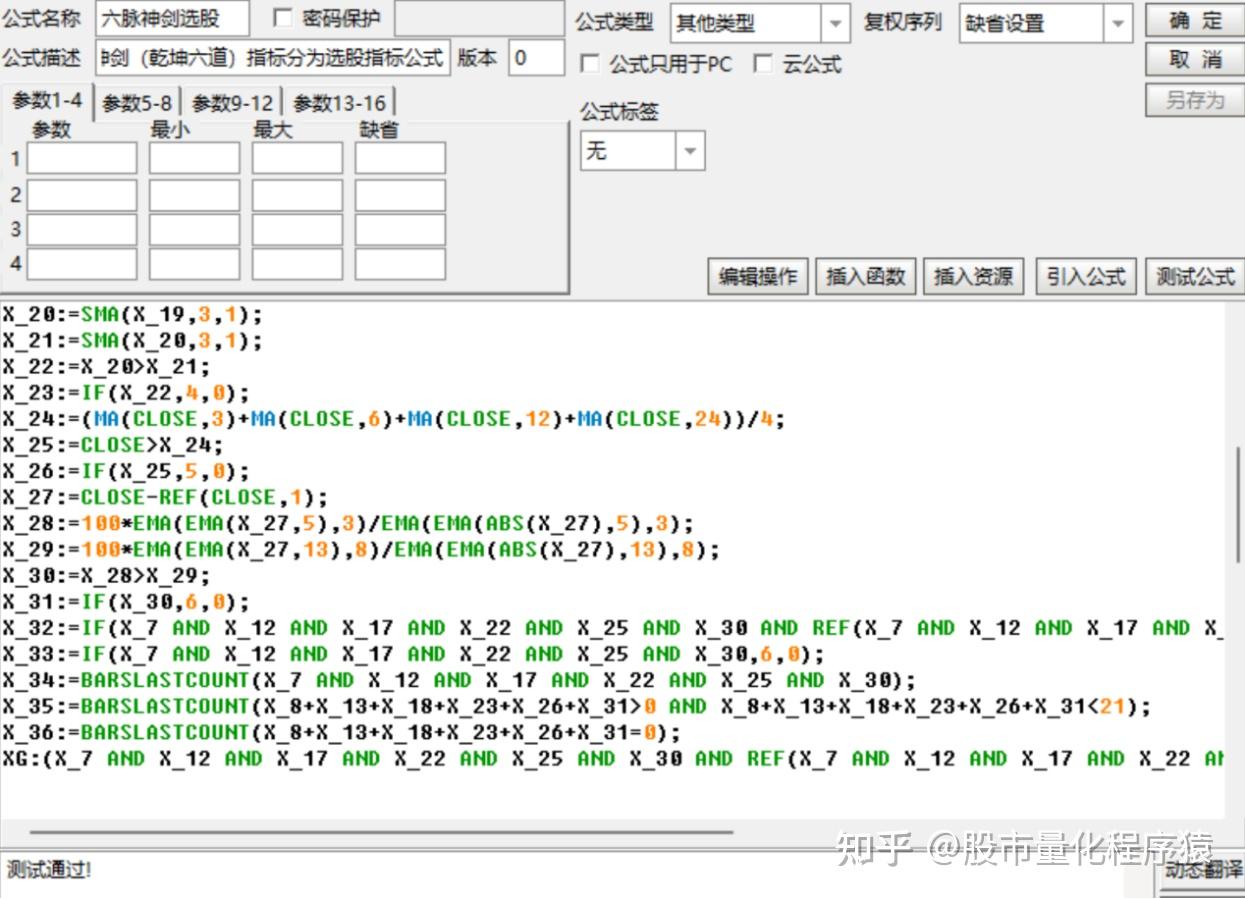Click parameter 2 name field
The image size is (1245, 899).
point(81,195)
